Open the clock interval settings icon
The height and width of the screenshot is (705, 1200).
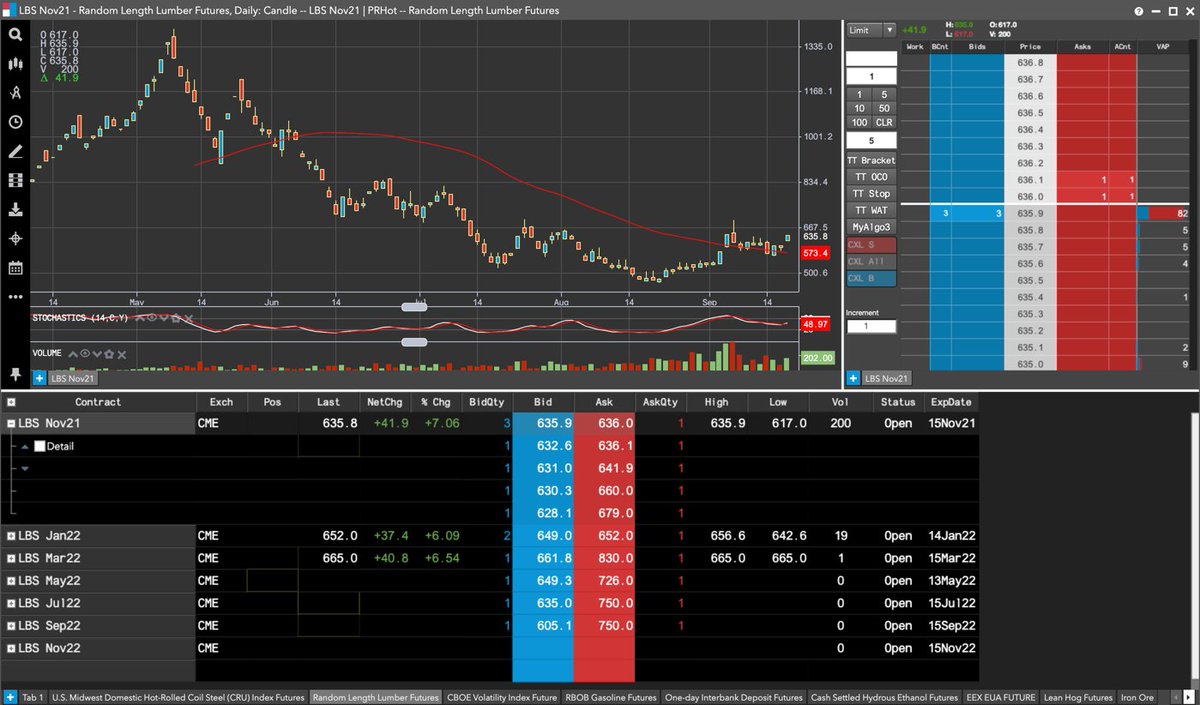coord(15,122)
